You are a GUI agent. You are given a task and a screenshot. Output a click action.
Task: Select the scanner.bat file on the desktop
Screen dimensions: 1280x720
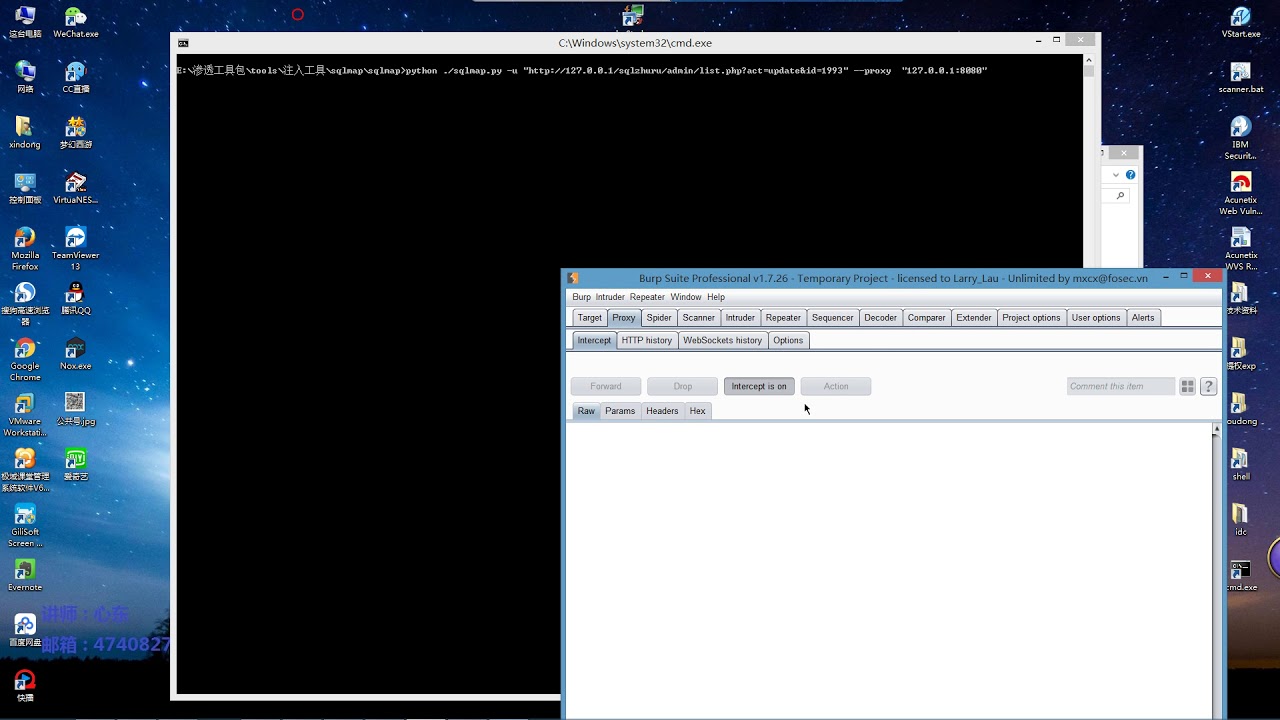pos(1241,77)
